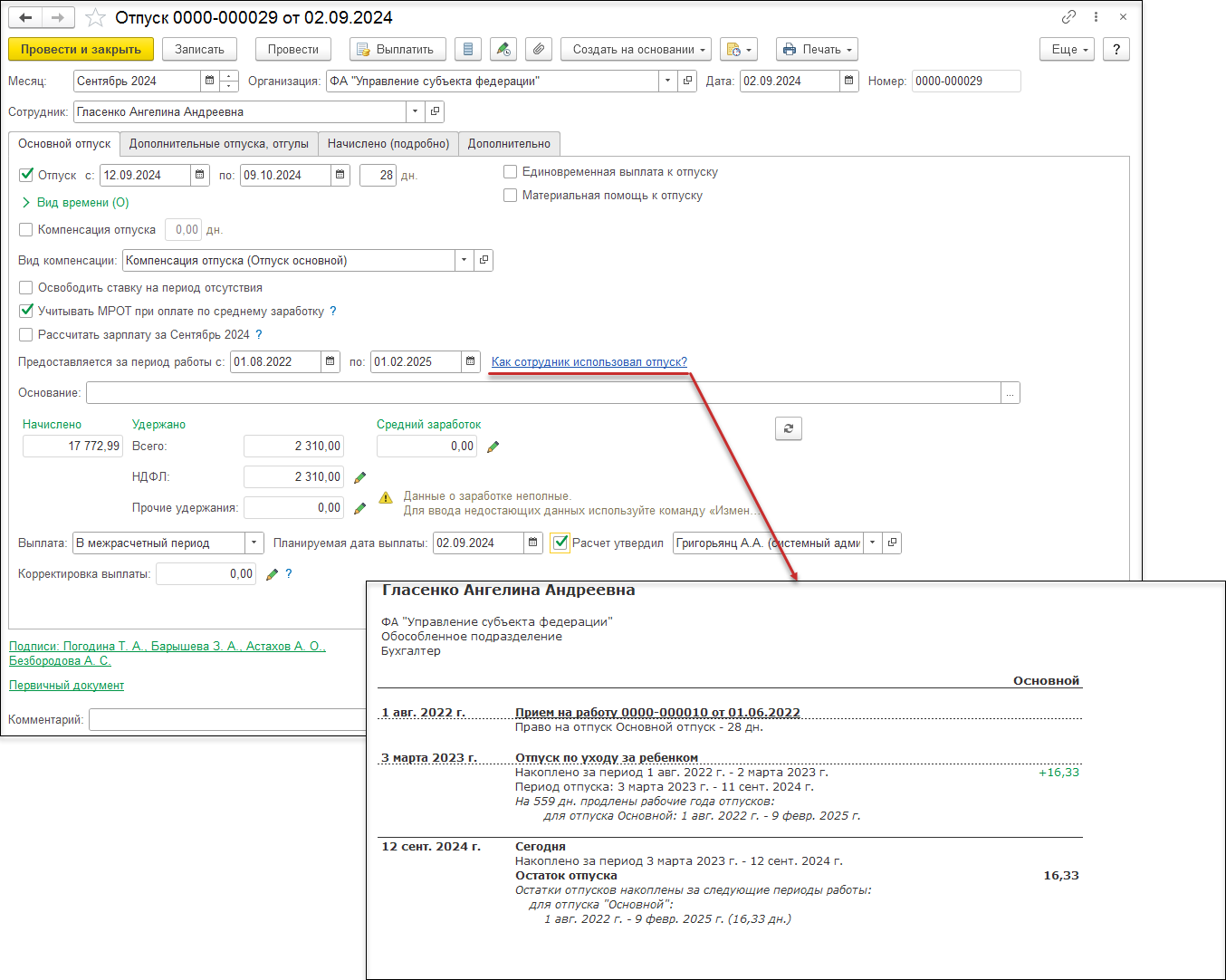The width and height of the screenshot is (1226, 980).
Task: Enable Компенсация отпуска checkbox
Action: [26, 229]
